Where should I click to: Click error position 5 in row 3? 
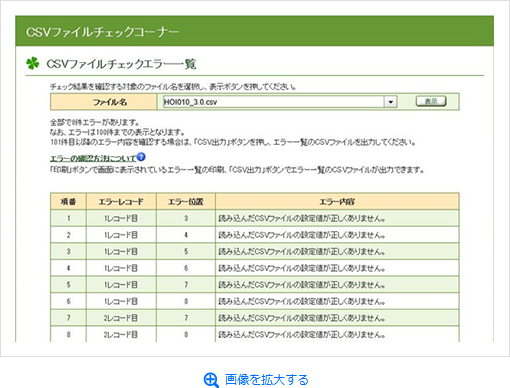pyautogui.click(x=186, y=252)
